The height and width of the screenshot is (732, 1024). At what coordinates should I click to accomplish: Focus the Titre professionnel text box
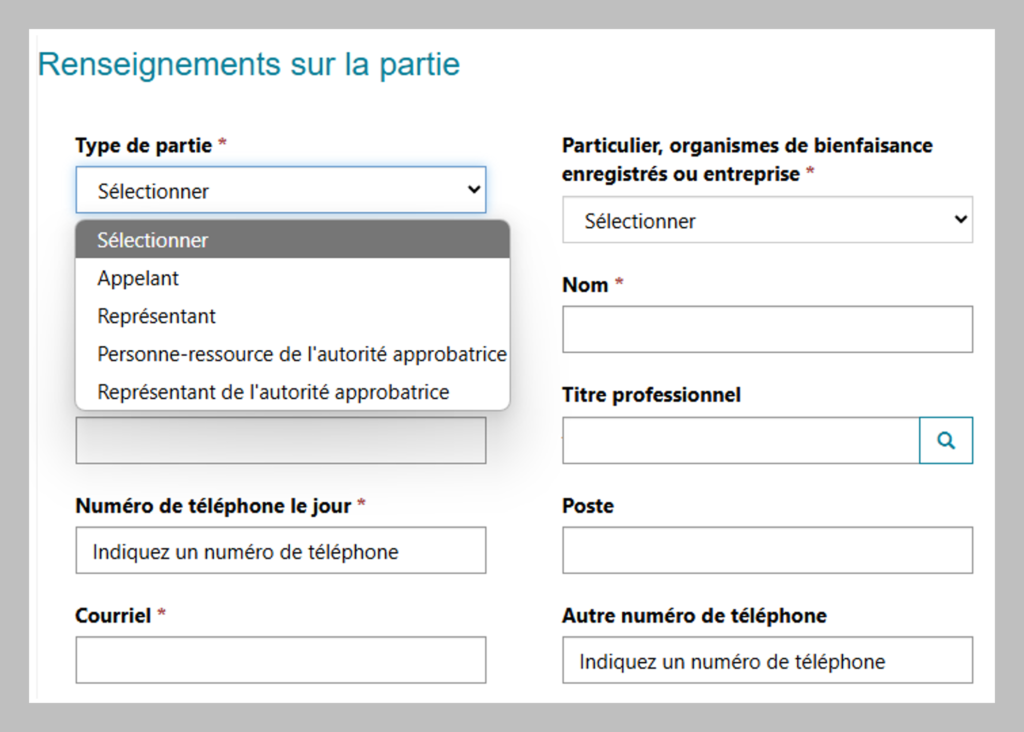(740, 441)
